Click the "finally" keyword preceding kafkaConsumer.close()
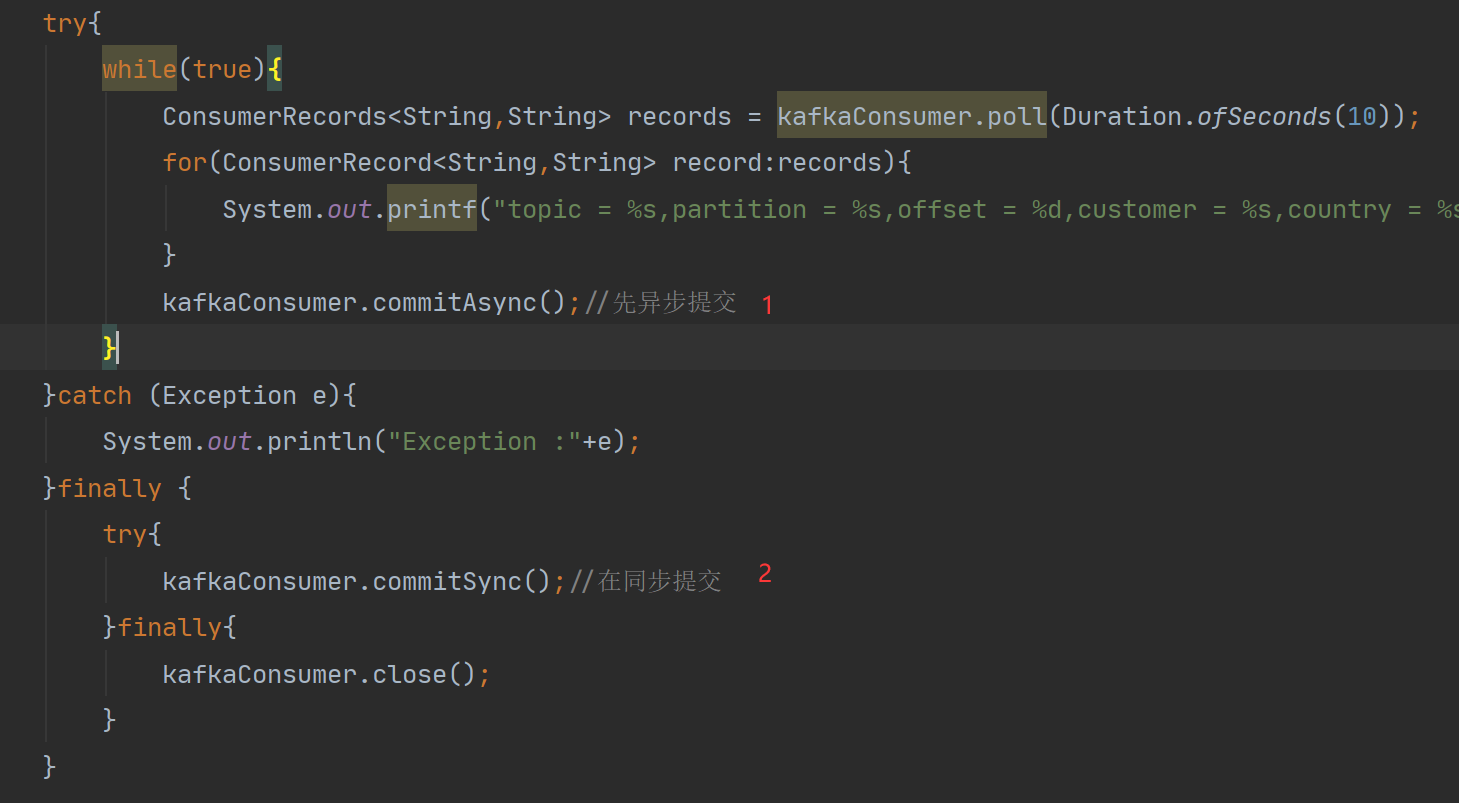This screenshot has width=1459, height=803. coord(170,627)
